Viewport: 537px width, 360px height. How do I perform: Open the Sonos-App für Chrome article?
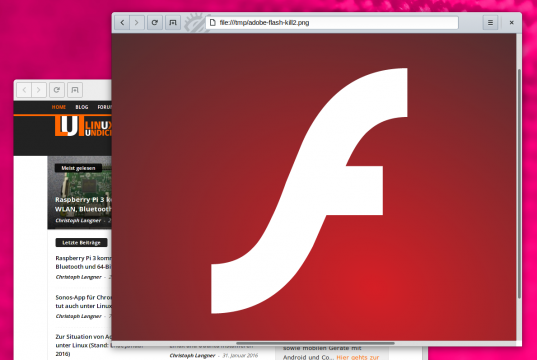coord(84,301)
